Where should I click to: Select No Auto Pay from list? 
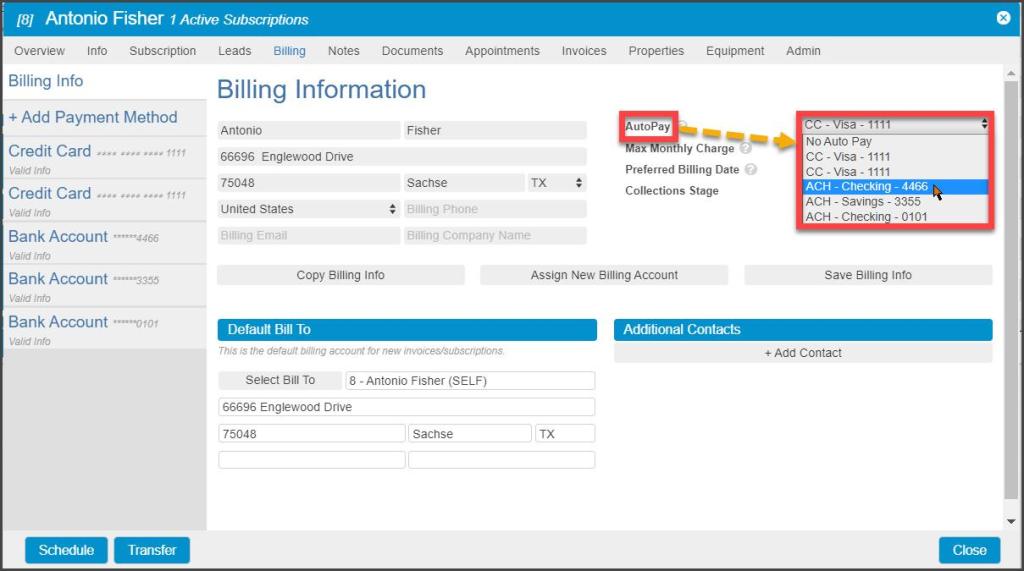[839, 142]
